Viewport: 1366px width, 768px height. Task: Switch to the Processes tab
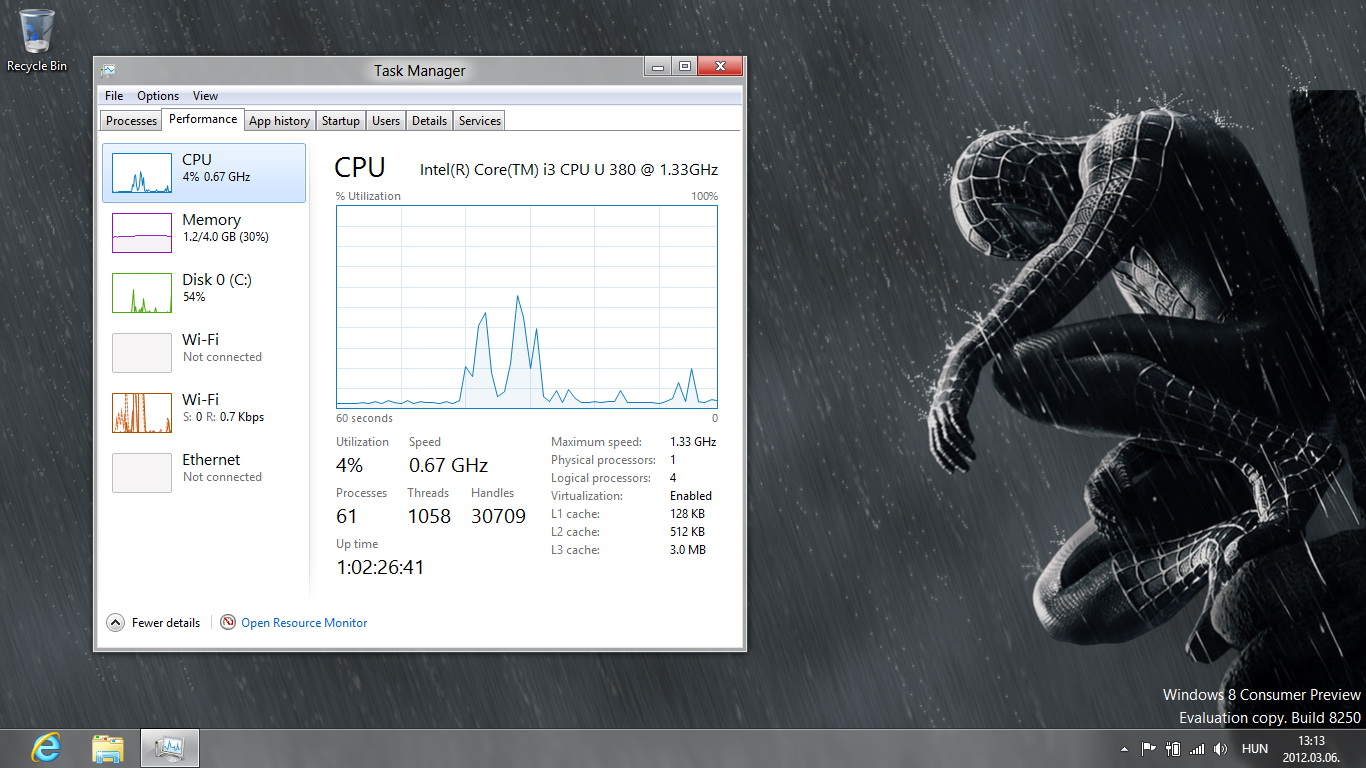pos(131,121)
